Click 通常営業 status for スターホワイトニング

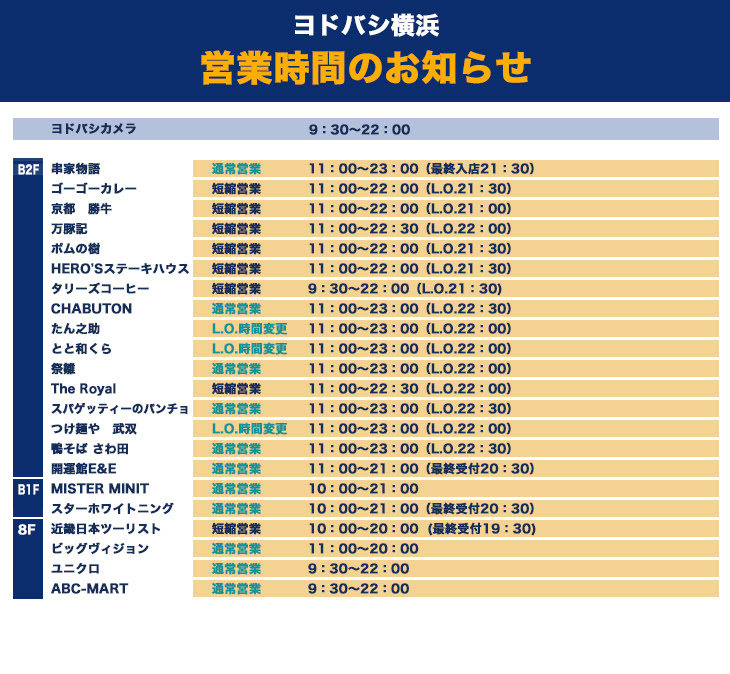click(236, 509)
